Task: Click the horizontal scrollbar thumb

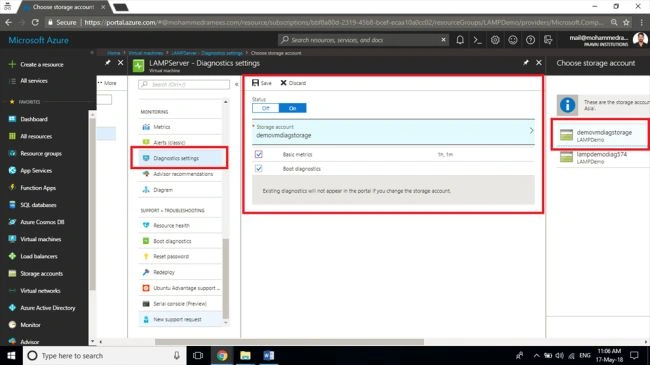Action: point(289,342)
